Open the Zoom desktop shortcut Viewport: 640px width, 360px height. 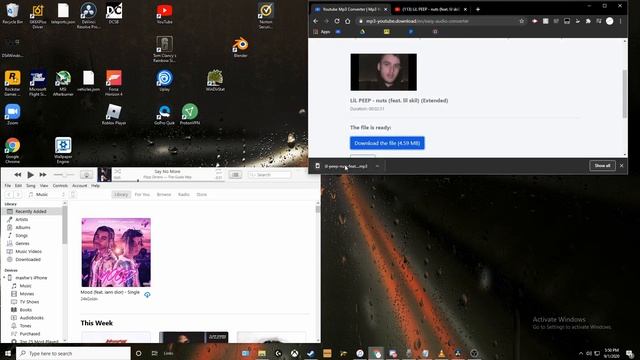click(x=12, y=114)
